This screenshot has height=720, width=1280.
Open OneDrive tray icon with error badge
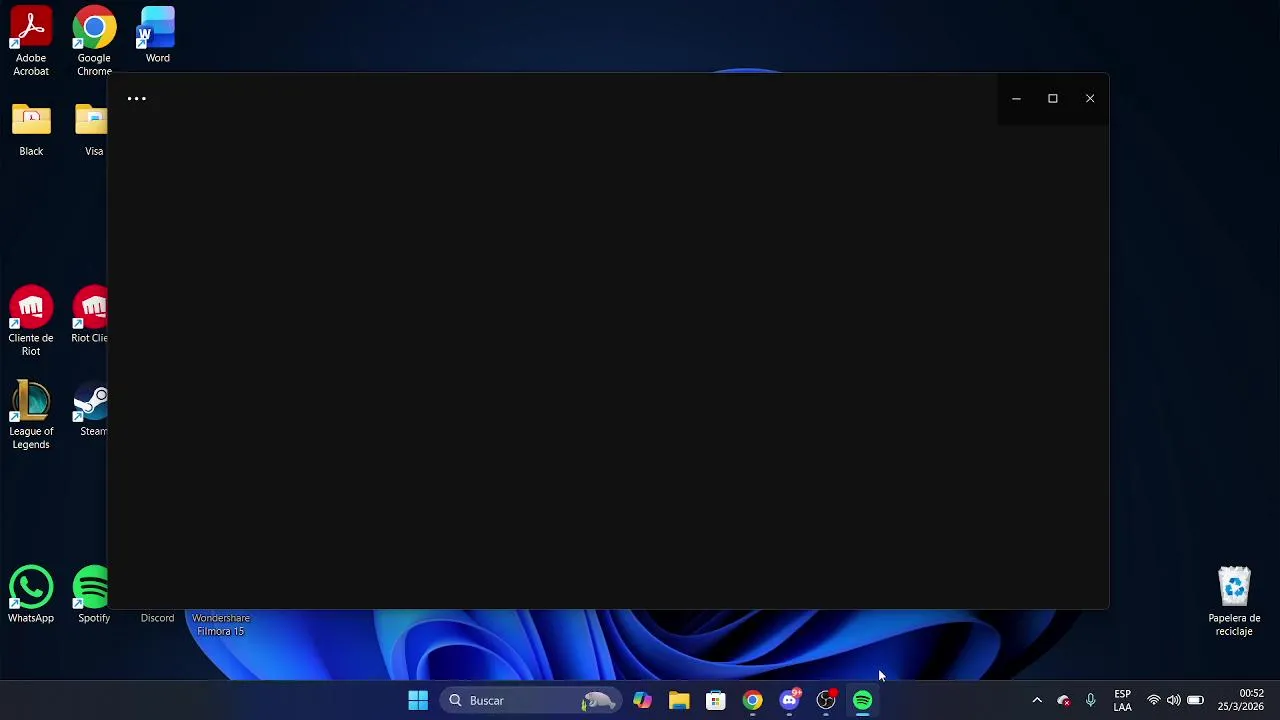1064,701
